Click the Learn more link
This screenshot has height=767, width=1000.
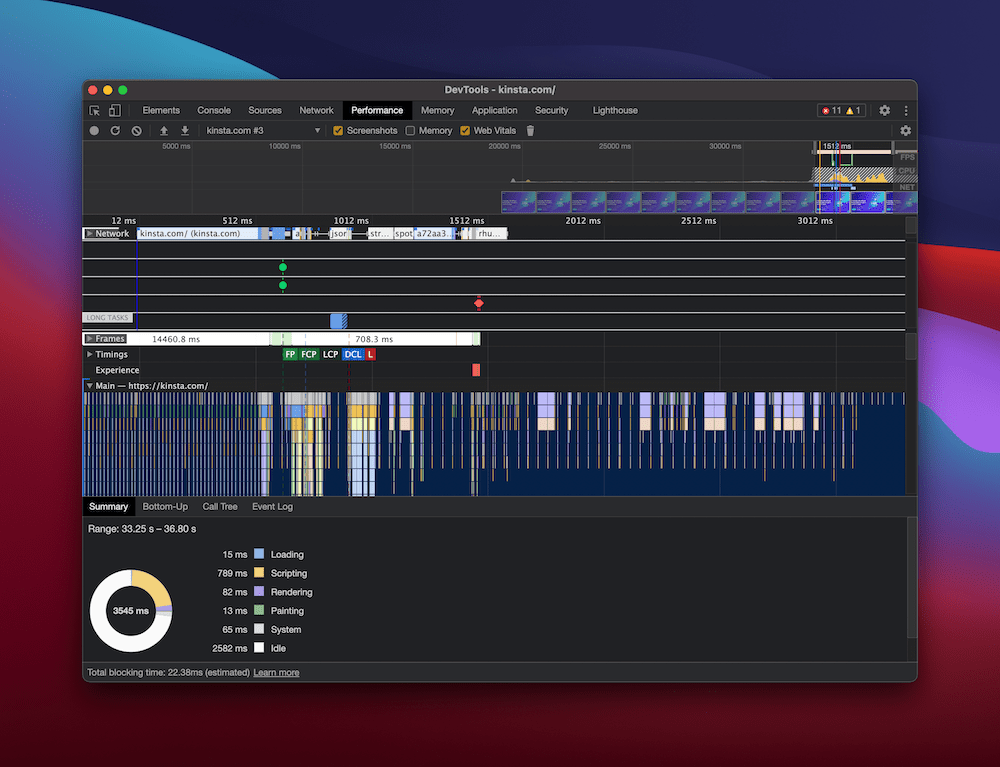(x=276, y=672)
